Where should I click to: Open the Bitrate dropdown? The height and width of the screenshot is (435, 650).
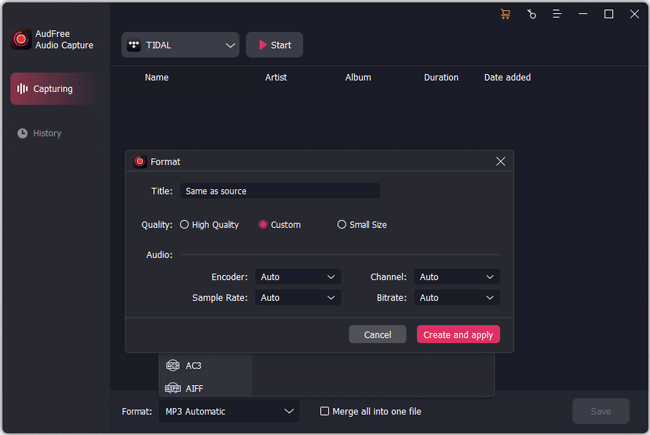[x=457, y=298]
